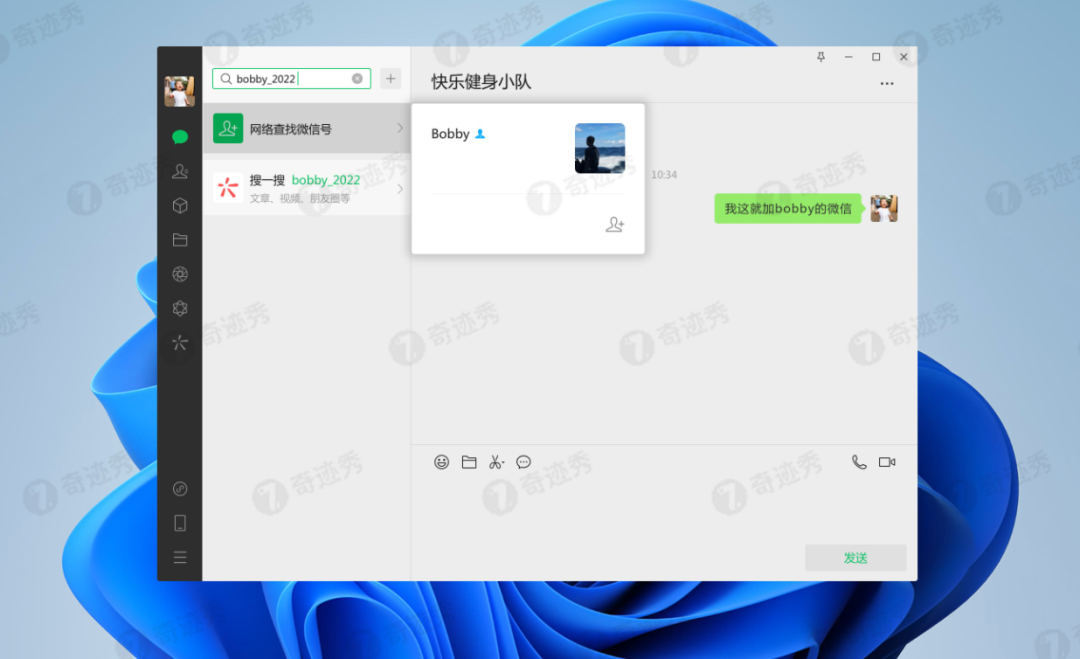Open emoji picker

[x=442, y=462]
